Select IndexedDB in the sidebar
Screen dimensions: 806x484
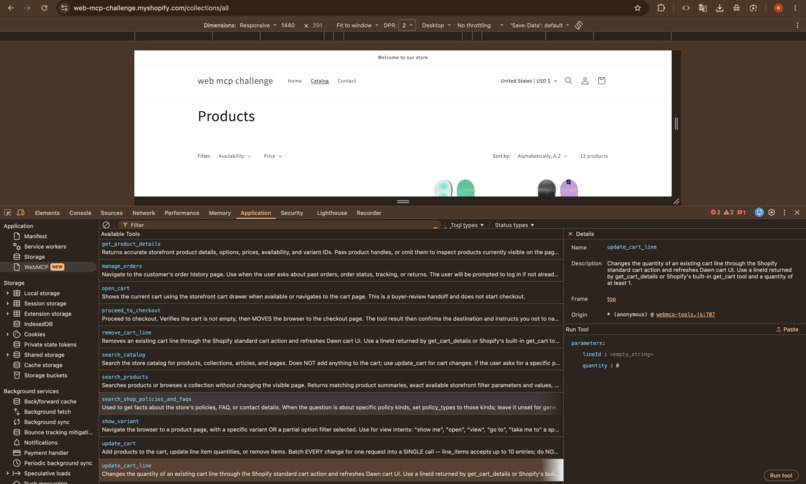(38, 324)
